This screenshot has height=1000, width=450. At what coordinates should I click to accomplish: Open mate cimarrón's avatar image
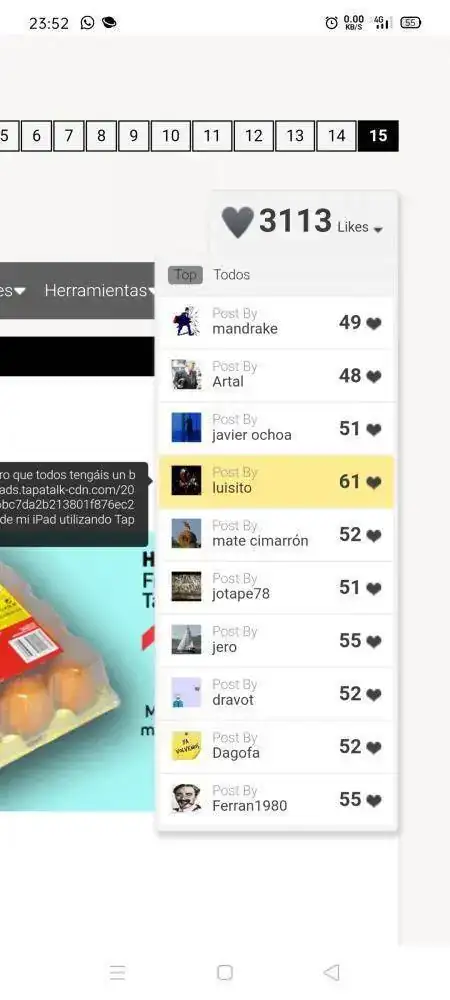pyautogui.click(x=186, y=533)
